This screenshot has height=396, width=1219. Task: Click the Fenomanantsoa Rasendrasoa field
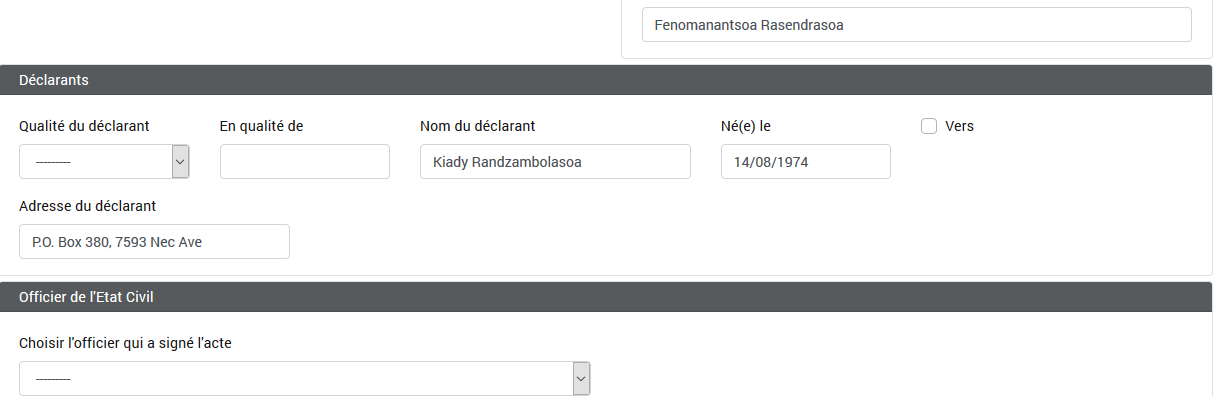(x=917, y=25)
